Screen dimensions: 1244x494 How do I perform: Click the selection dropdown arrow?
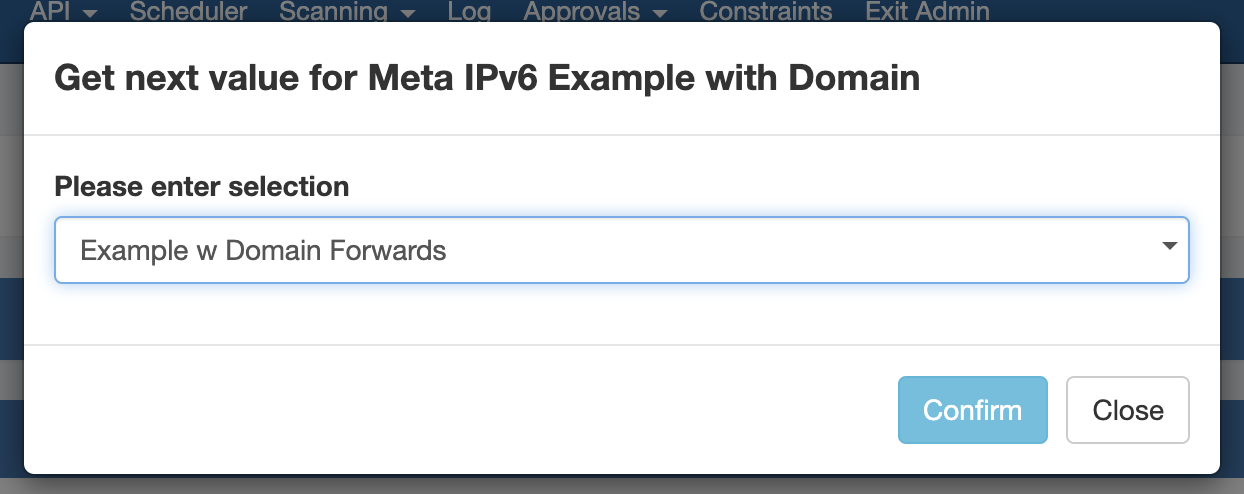tap(1169, 247)
